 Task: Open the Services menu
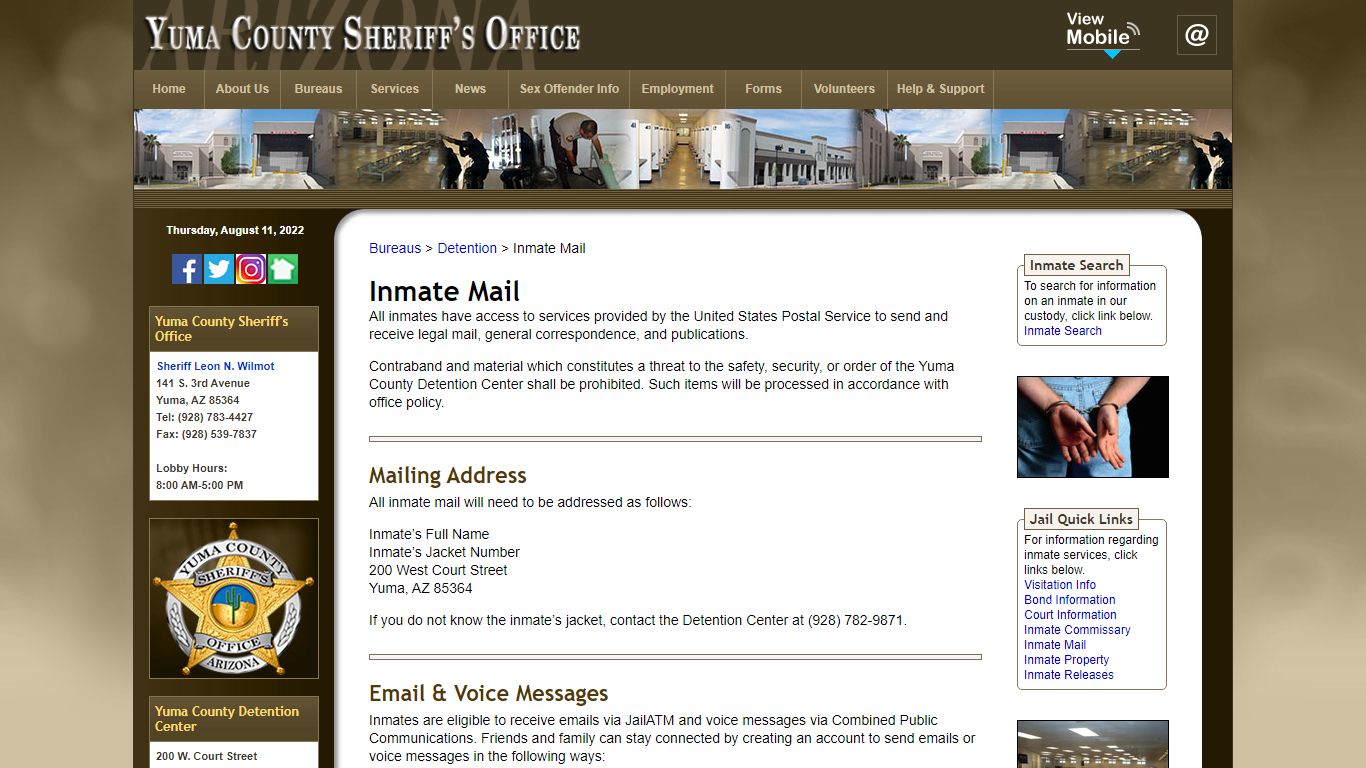pos(395,89)
